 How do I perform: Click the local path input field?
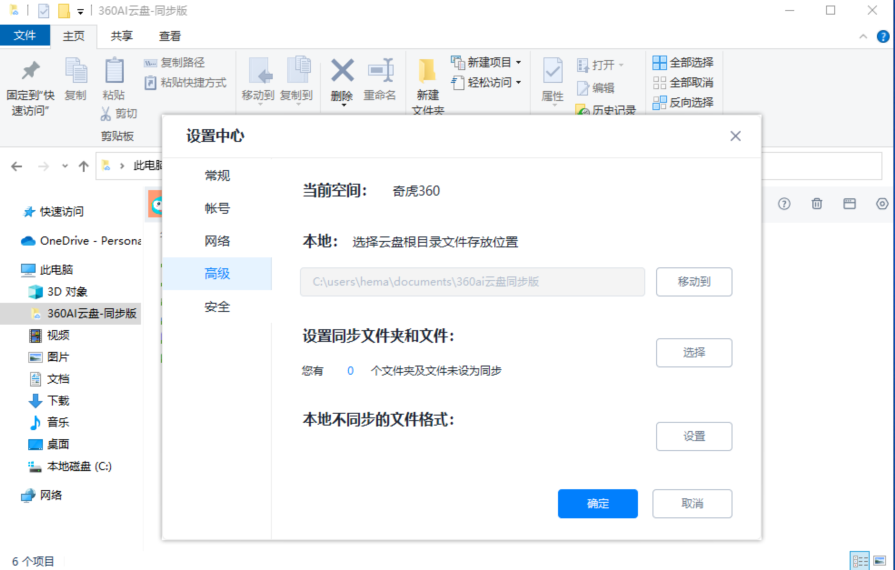tap(473, 282)
